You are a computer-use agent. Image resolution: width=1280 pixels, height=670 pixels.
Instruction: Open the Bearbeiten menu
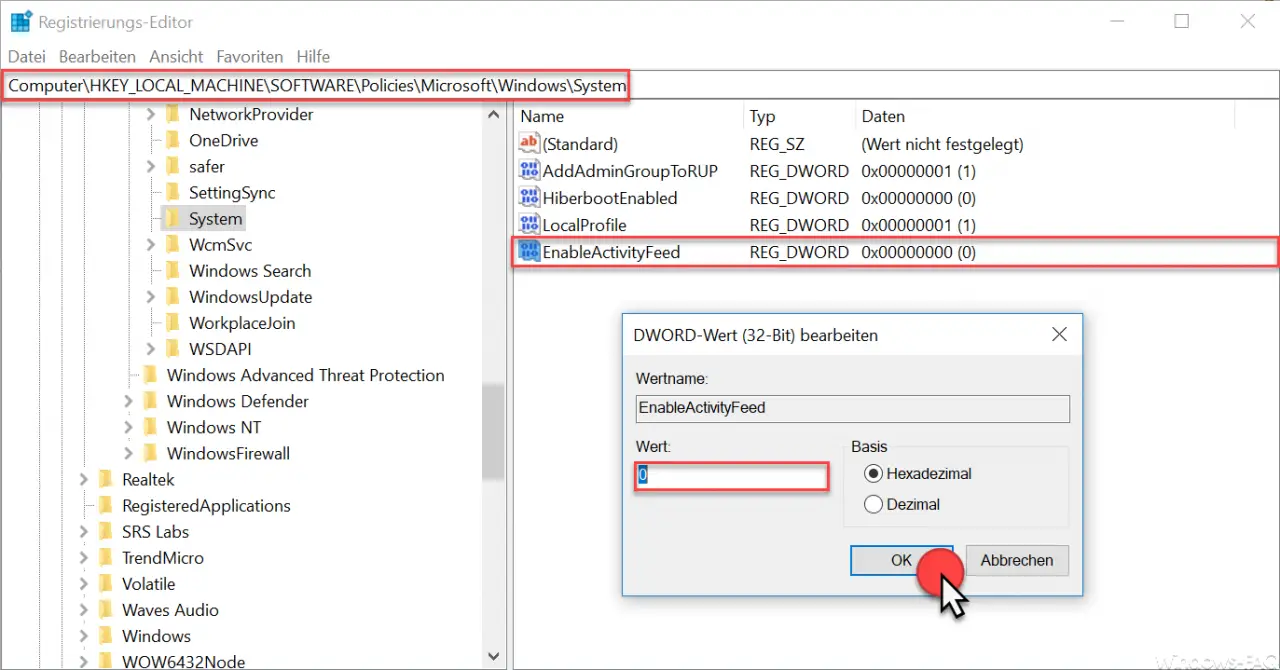point(97,57)
